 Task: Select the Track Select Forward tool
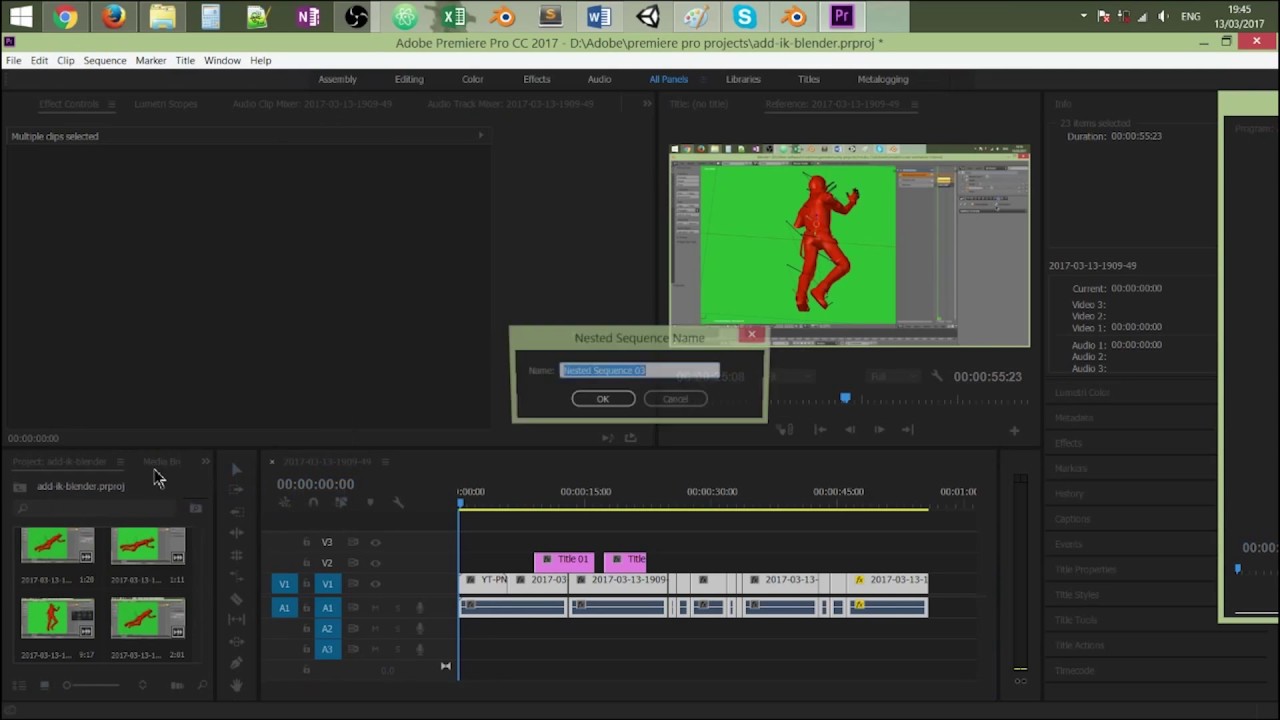click(x=236, y=490)
